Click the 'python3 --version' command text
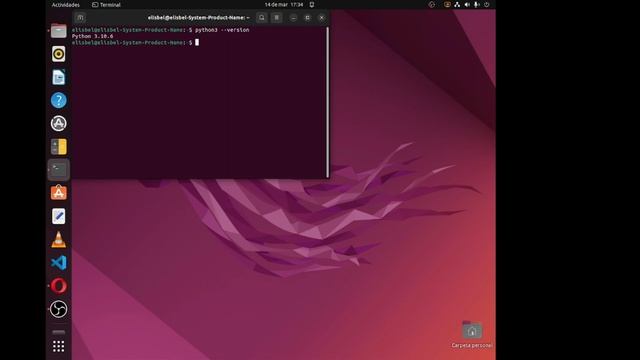This screenshot has width=640, height=360. point(222,30)
